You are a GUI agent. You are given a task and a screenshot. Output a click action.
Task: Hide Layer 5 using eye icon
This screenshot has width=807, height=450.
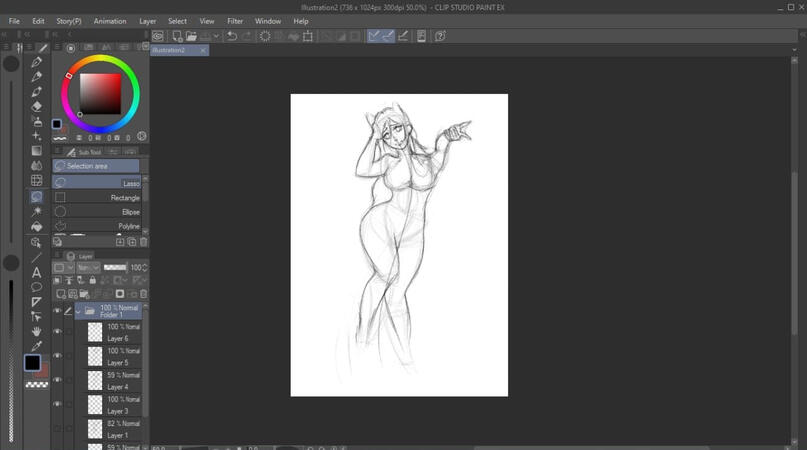click(x=57, y=356)
